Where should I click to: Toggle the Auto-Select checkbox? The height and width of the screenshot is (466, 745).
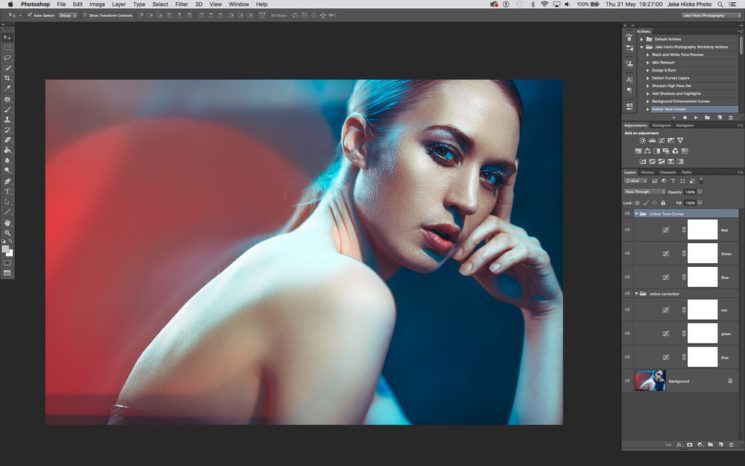[29, 15]
